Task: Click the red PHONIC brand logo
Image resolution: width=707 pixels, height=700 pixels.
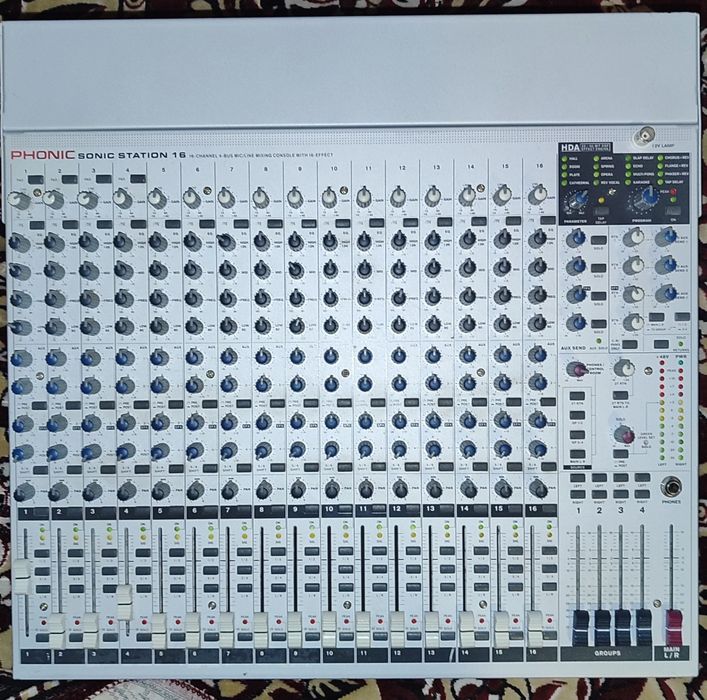Action: coord(43,155)
